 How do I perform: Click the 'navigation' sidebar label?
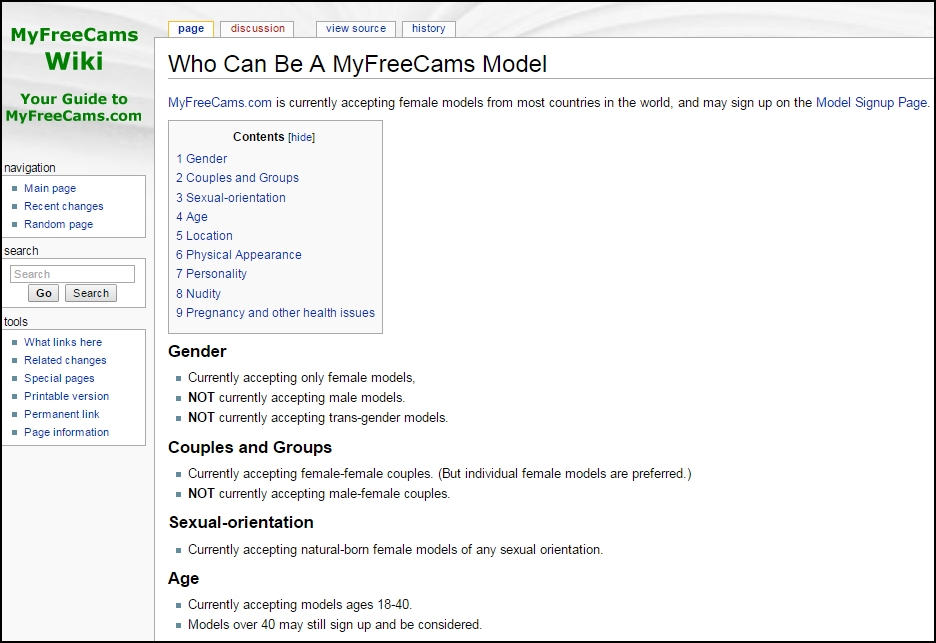(30, 168)
